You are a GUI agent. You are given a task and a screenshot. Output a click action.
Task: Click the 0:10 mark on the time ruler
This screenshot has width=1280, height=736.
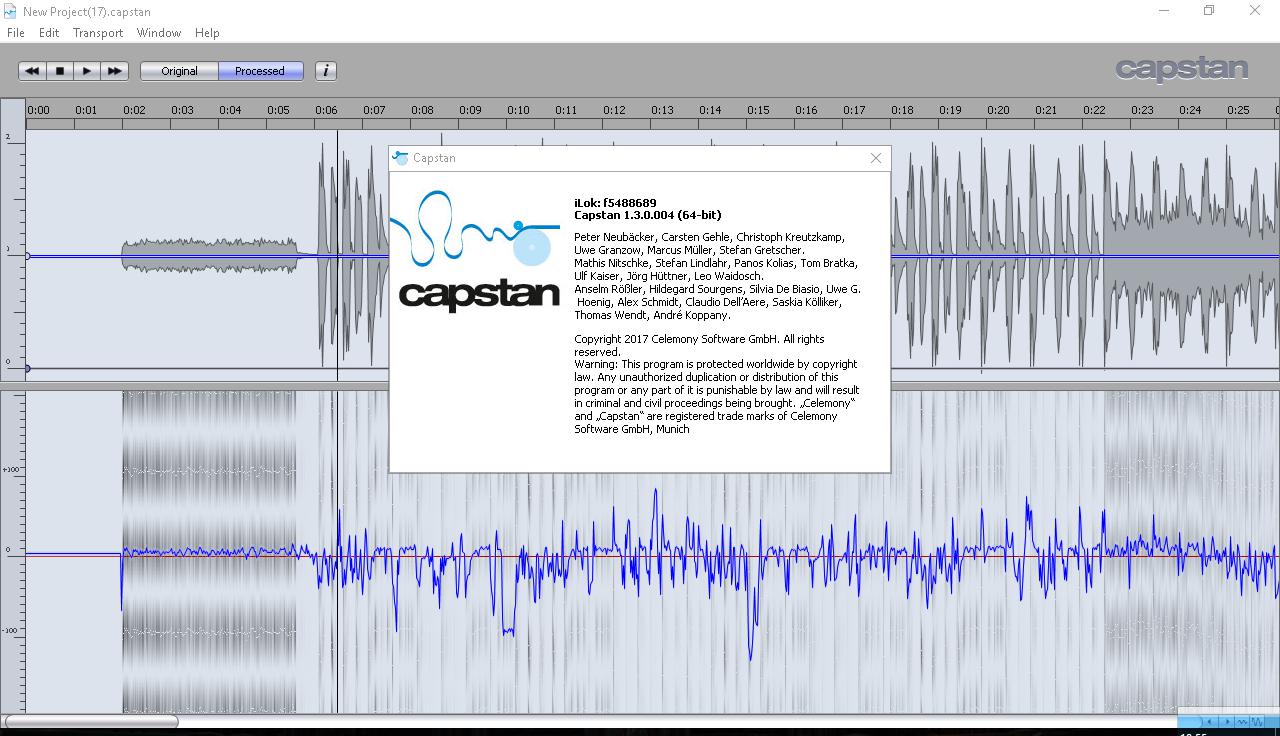518,110
